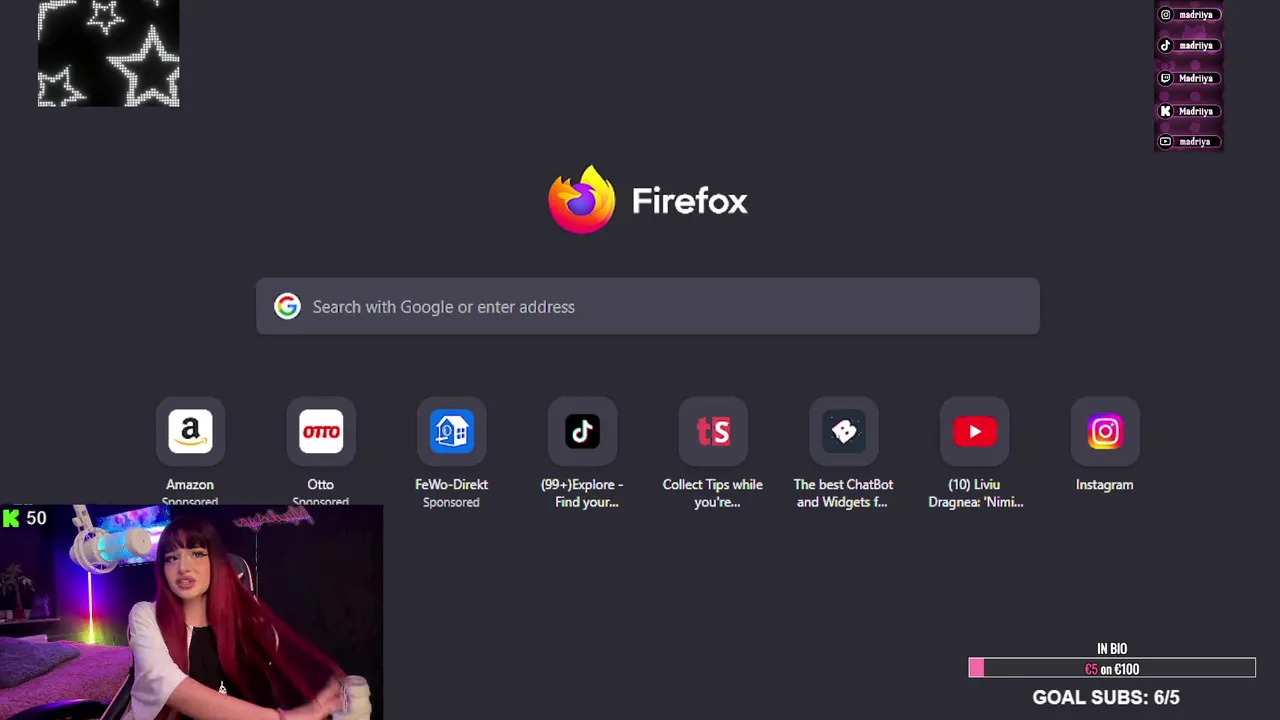The width and height of the screenshot is (1280, 720).
Task: Click the Kick Madriiya overlay badge
Action: [x=1188, y=111]
